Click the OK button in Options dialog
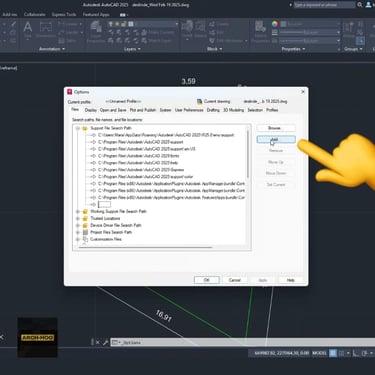 [207, 280]
